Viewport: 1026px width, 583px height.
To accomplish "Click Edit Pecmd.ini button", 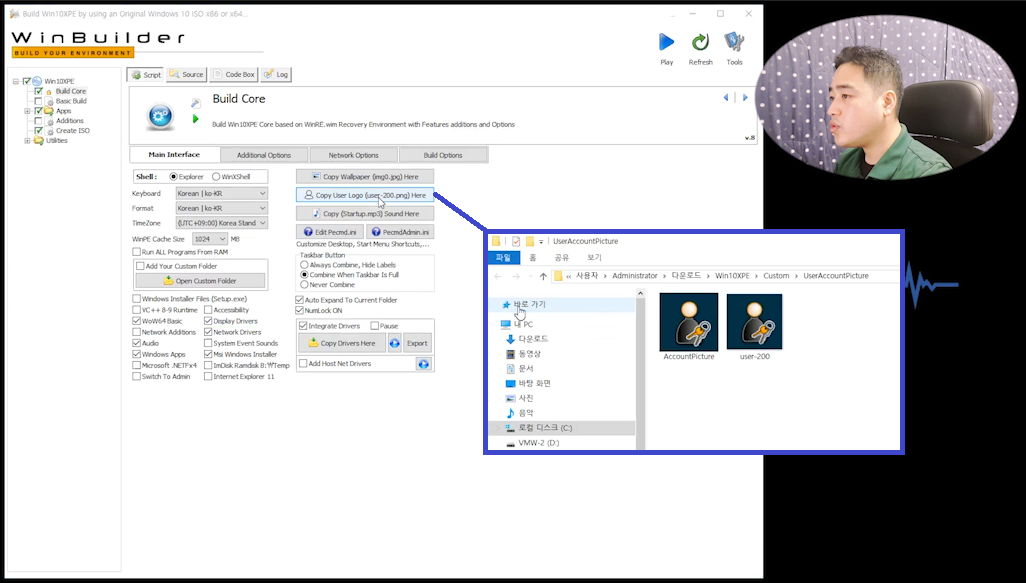I will pyautogui.click(x=330, y=232).
